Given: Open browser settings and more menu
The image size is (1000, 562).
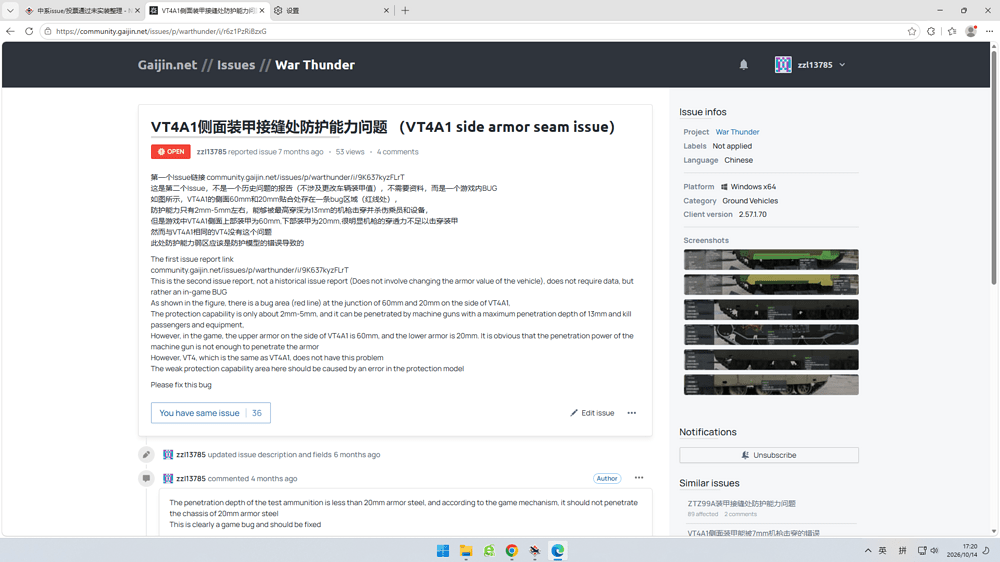Looking at the screenshot, I should pyautogui.click(x=989, y=31).
